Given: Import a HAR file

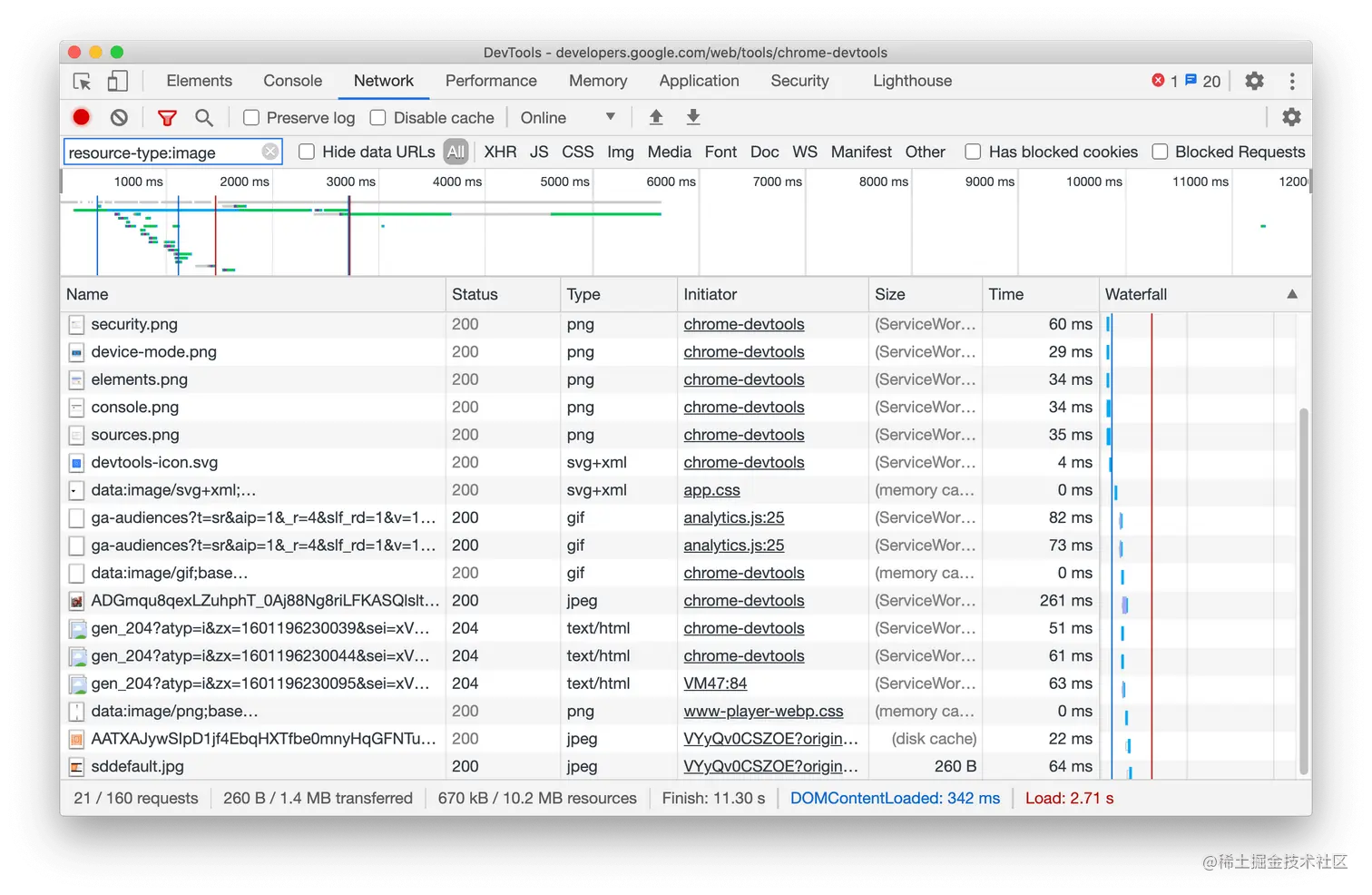Looking at the screenshot, I should [655, 117].
